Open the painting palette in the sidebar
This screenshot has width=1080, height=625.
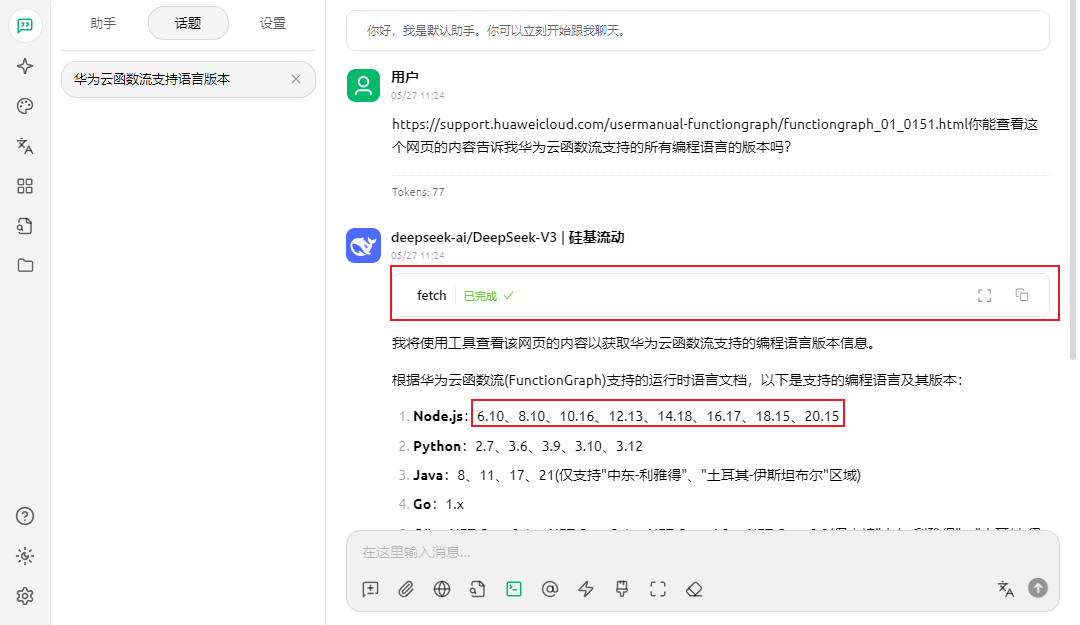point(25,106)
